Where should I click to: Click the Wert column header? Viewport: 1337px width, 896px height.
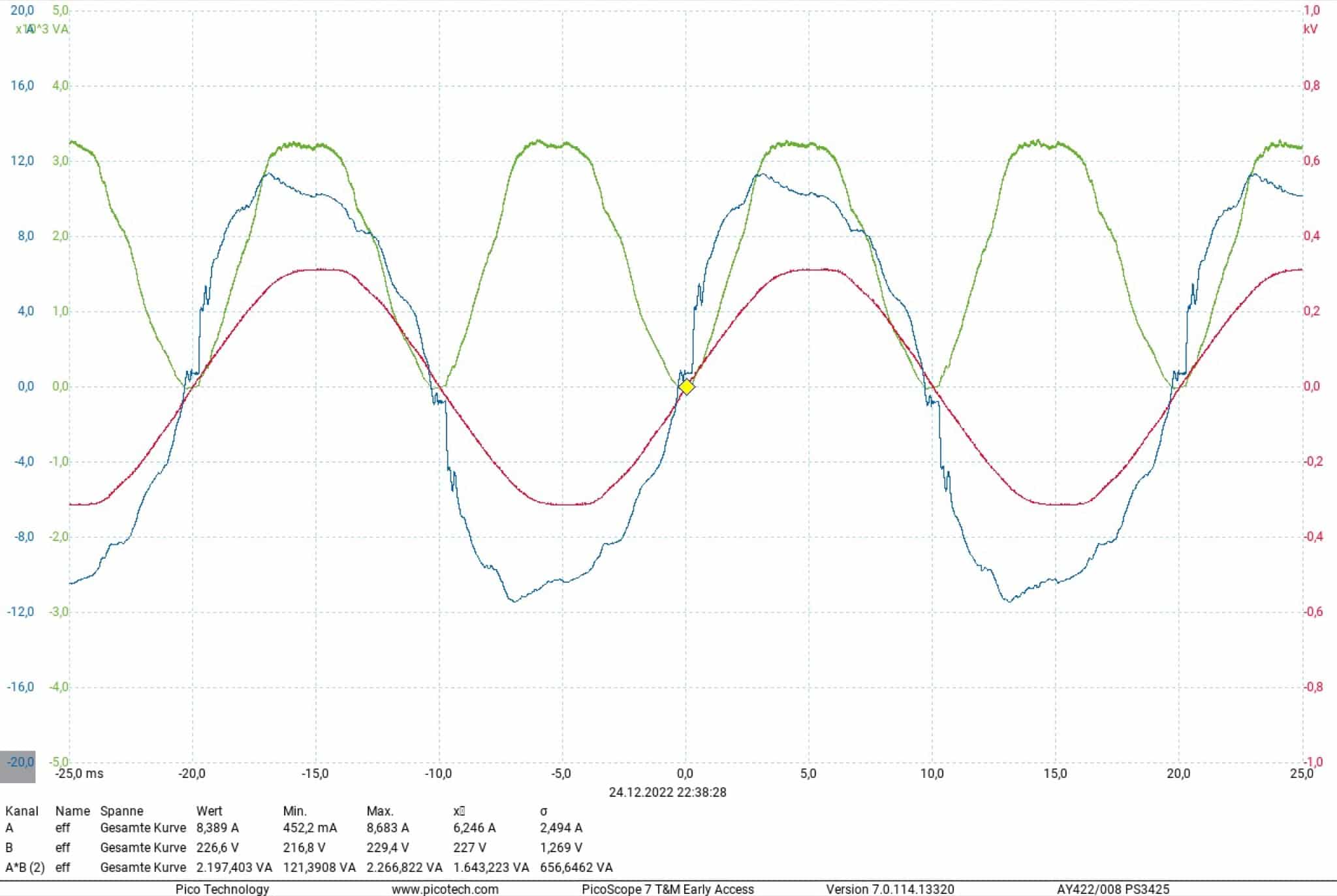[209, 811]
